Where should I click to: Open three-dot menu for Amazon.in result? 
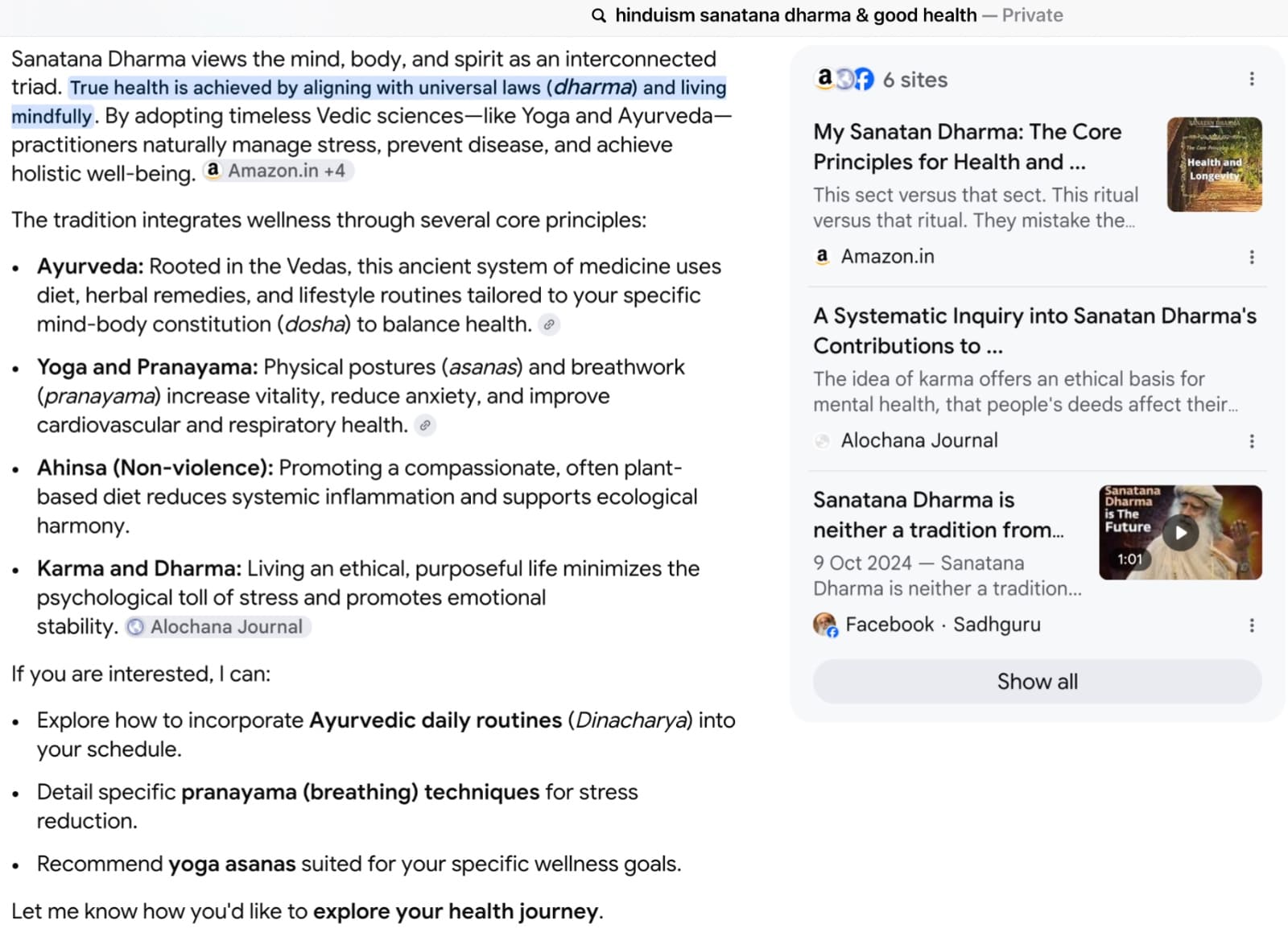pos(1251,257)
